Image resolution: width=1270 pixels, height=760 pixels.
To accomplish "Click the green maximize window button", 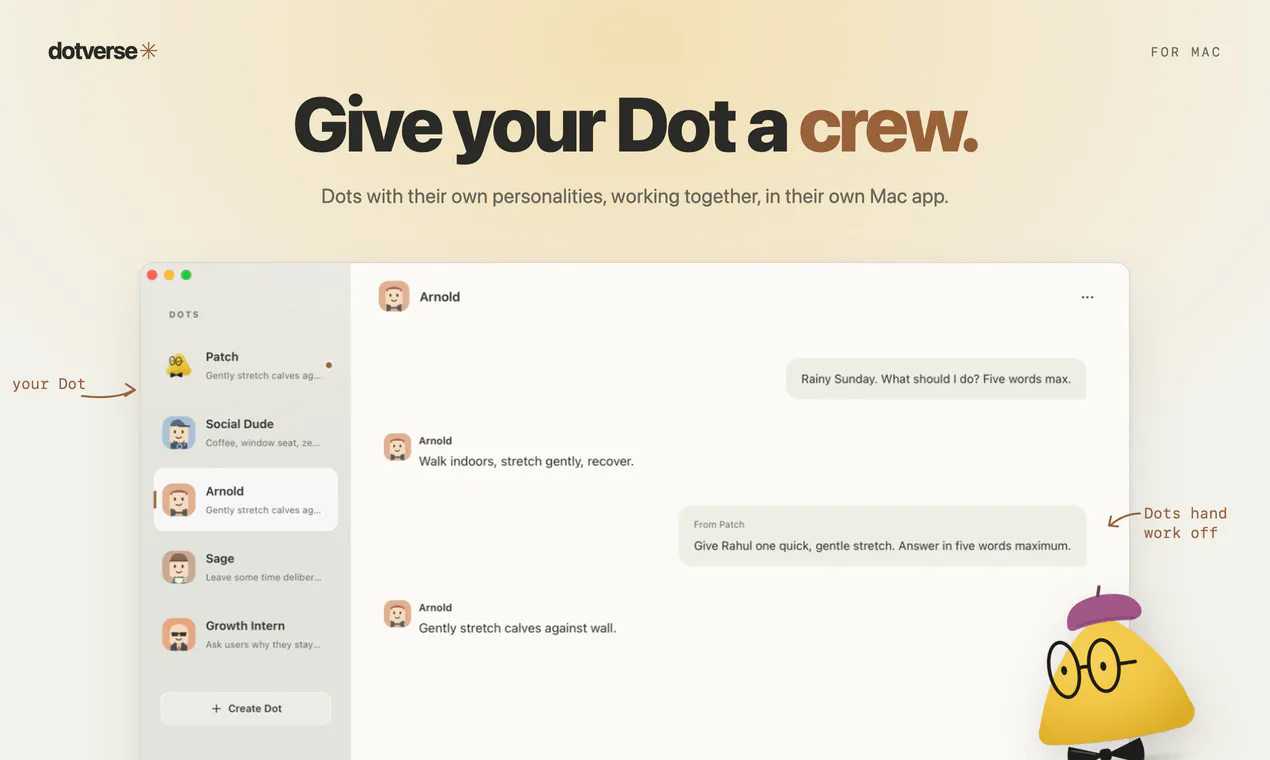I will tap(186, 275).
